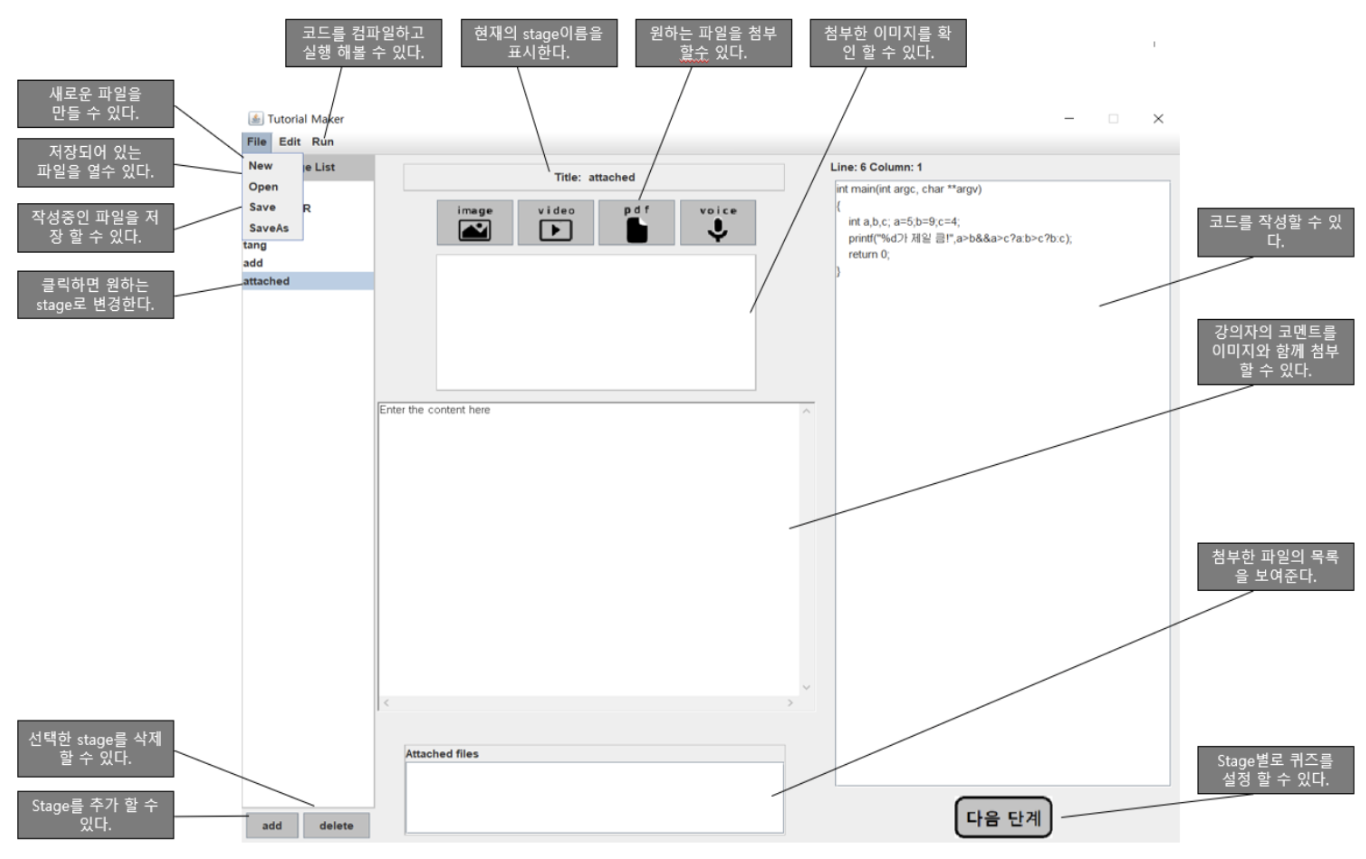The height and width of the screenshot is (859, 1366).
Task: Open the Edit menu
Action: pyautogui.click(x=289, y=141)
